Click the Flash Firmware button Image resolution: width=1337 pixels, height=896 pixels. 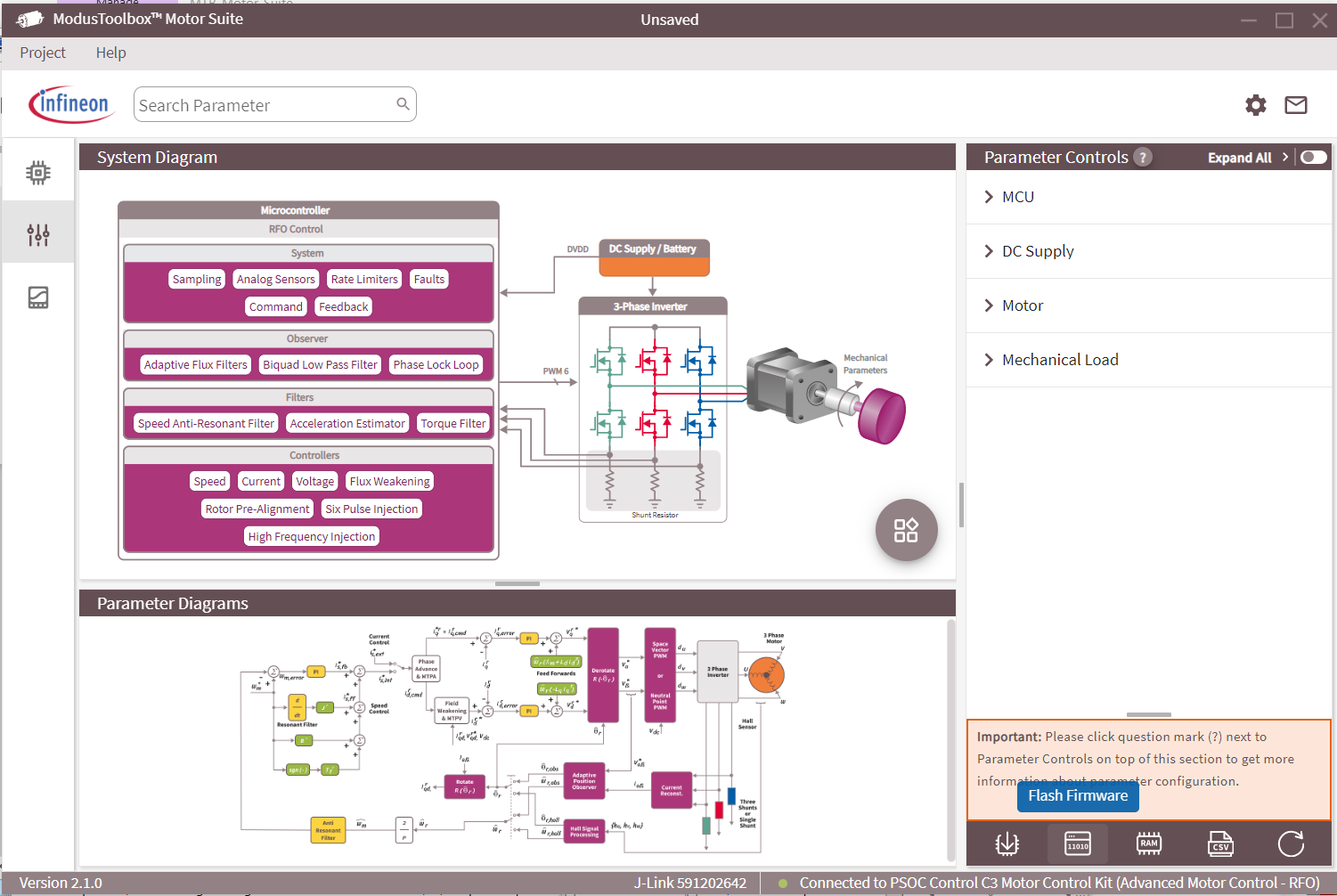tap(1078, 796)
